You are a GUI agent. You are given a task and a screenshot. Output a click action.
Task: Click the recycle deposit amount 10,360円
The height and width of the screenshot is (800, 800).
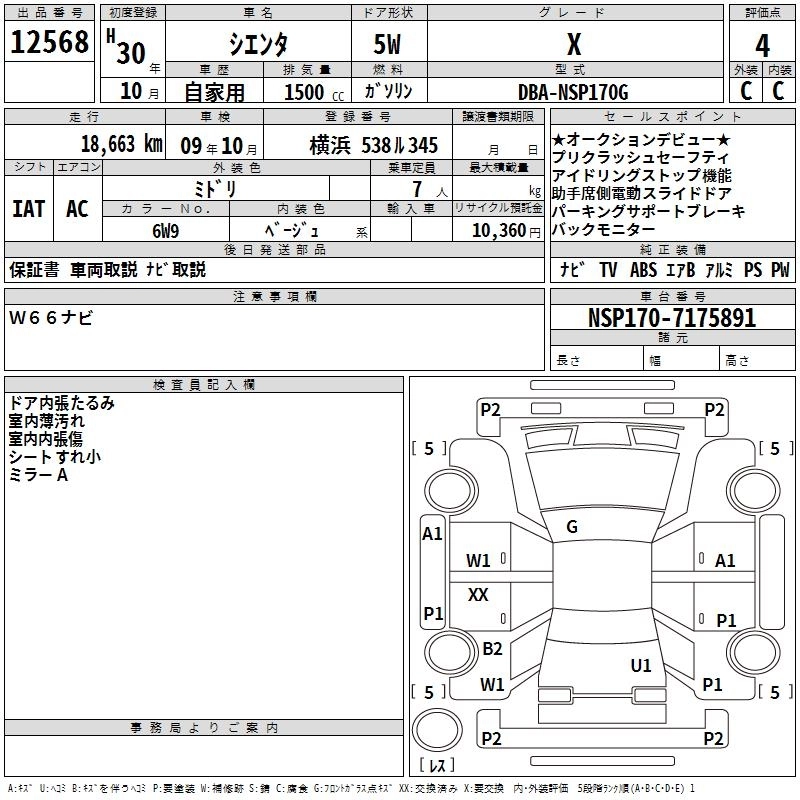(x=505, y=231)
